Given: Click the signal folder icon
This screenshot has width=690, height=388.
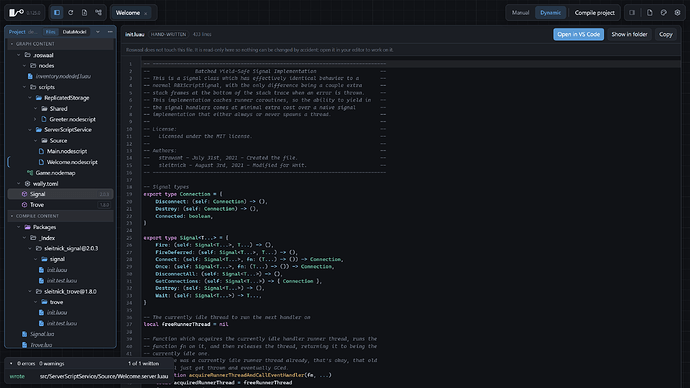Looking at the screenshot, I should tap(44, 259).
